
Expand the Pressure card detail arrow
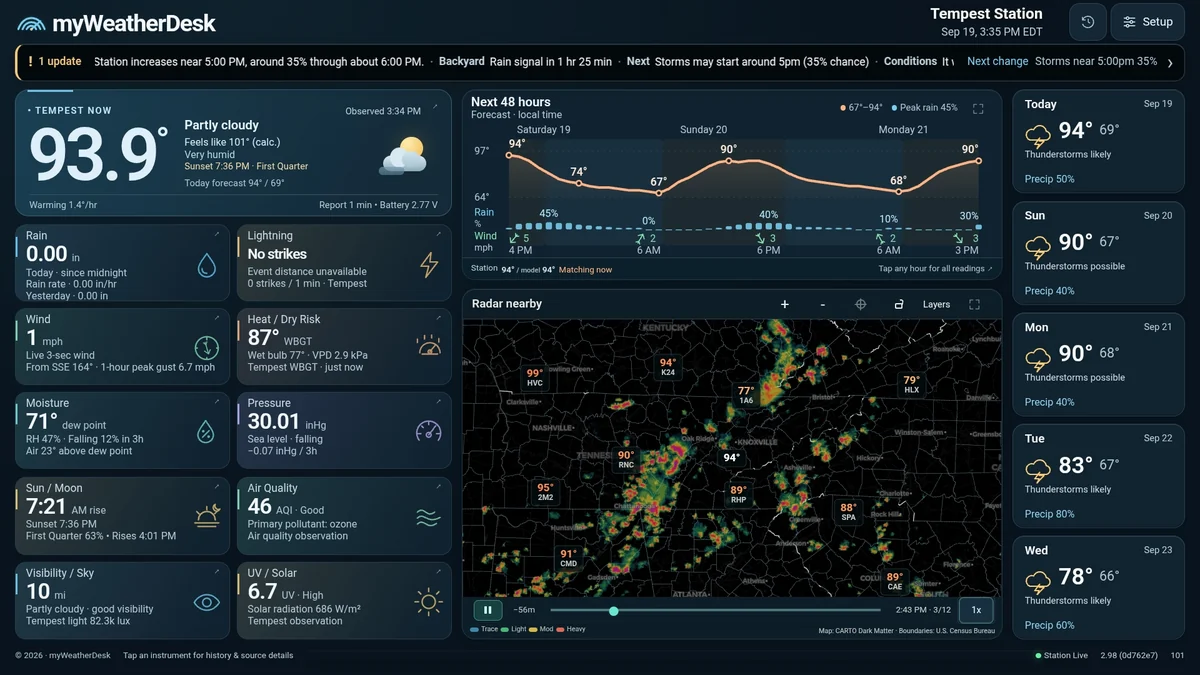coord(439,402)
